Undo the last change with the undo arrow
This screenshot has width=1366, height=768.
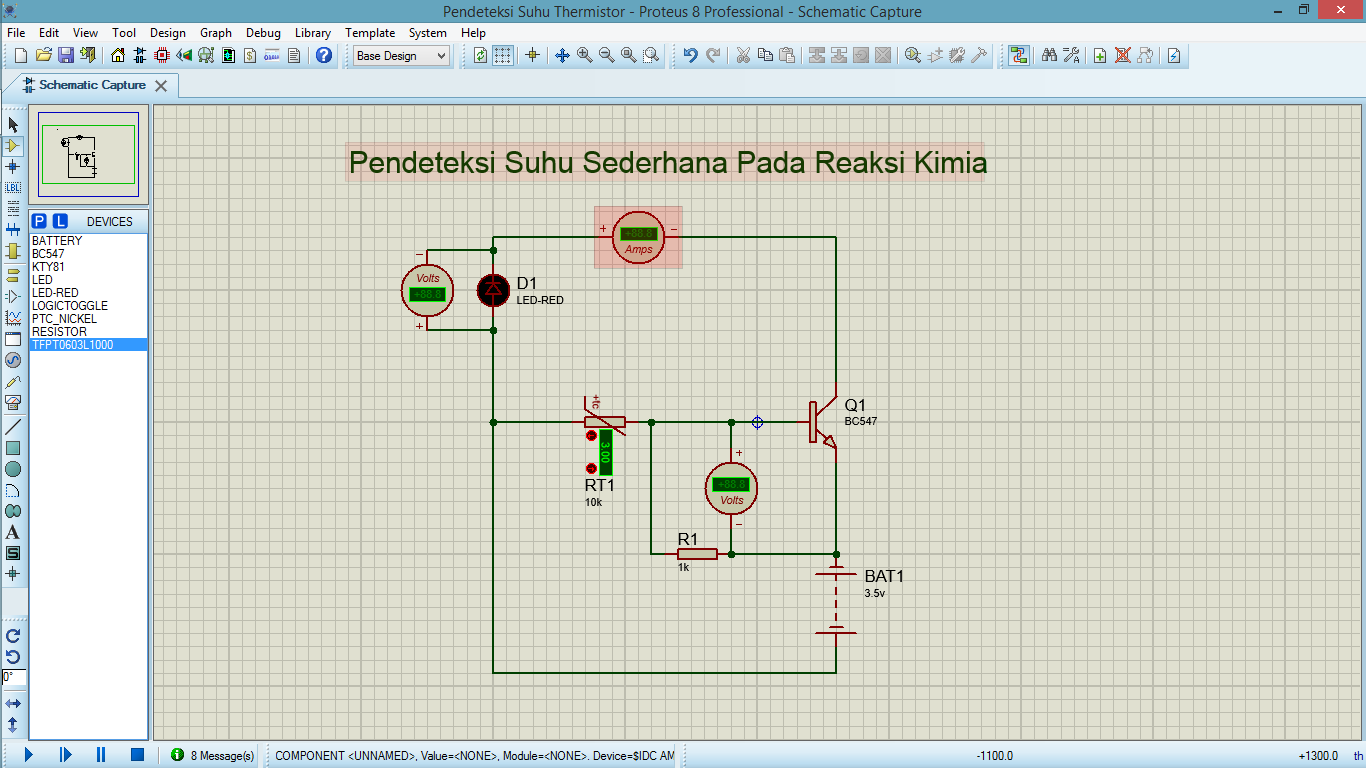[690, 56]
